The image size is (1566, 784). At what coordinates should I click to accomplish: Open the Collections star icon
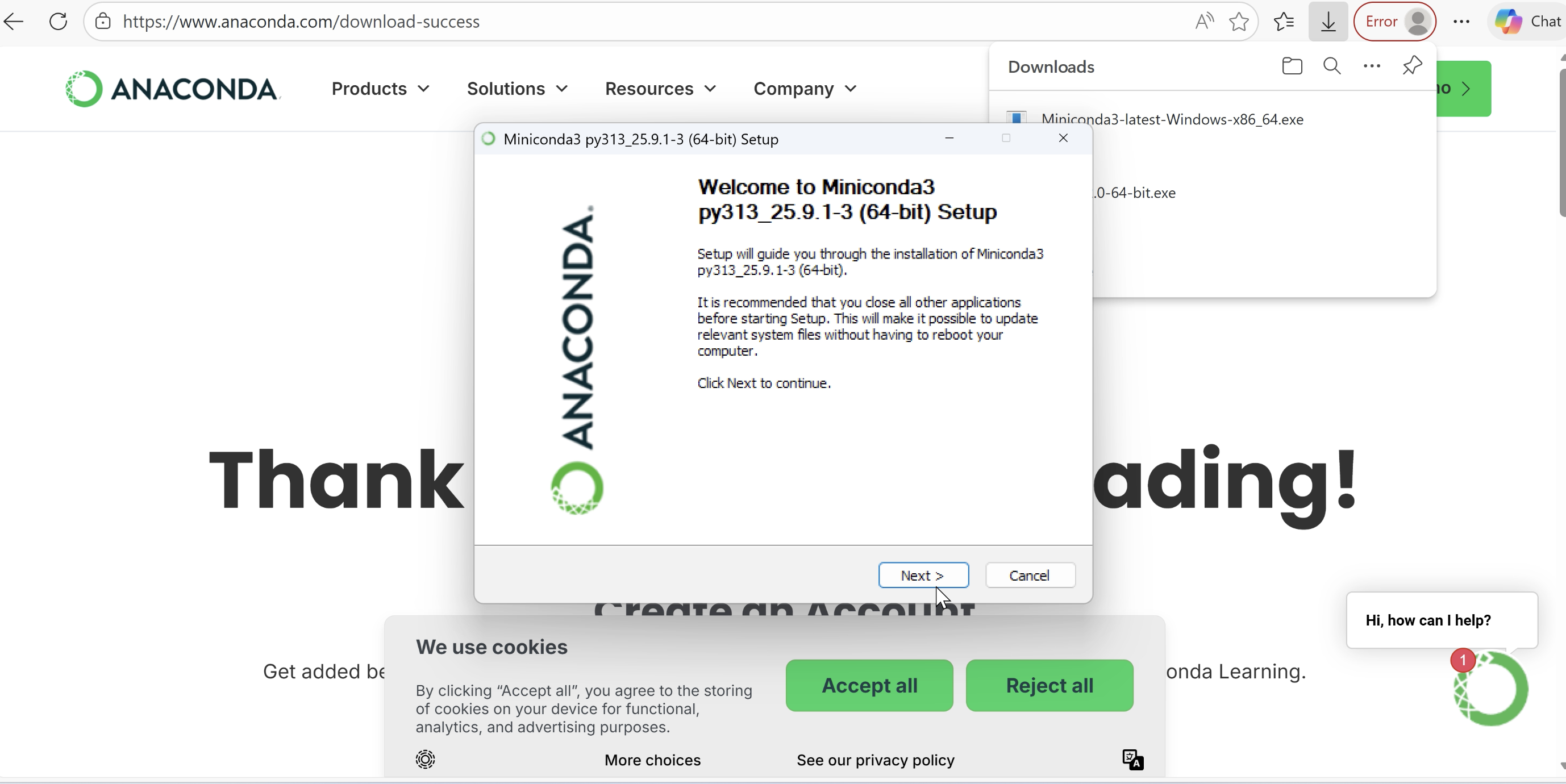tap(1284, 21)
